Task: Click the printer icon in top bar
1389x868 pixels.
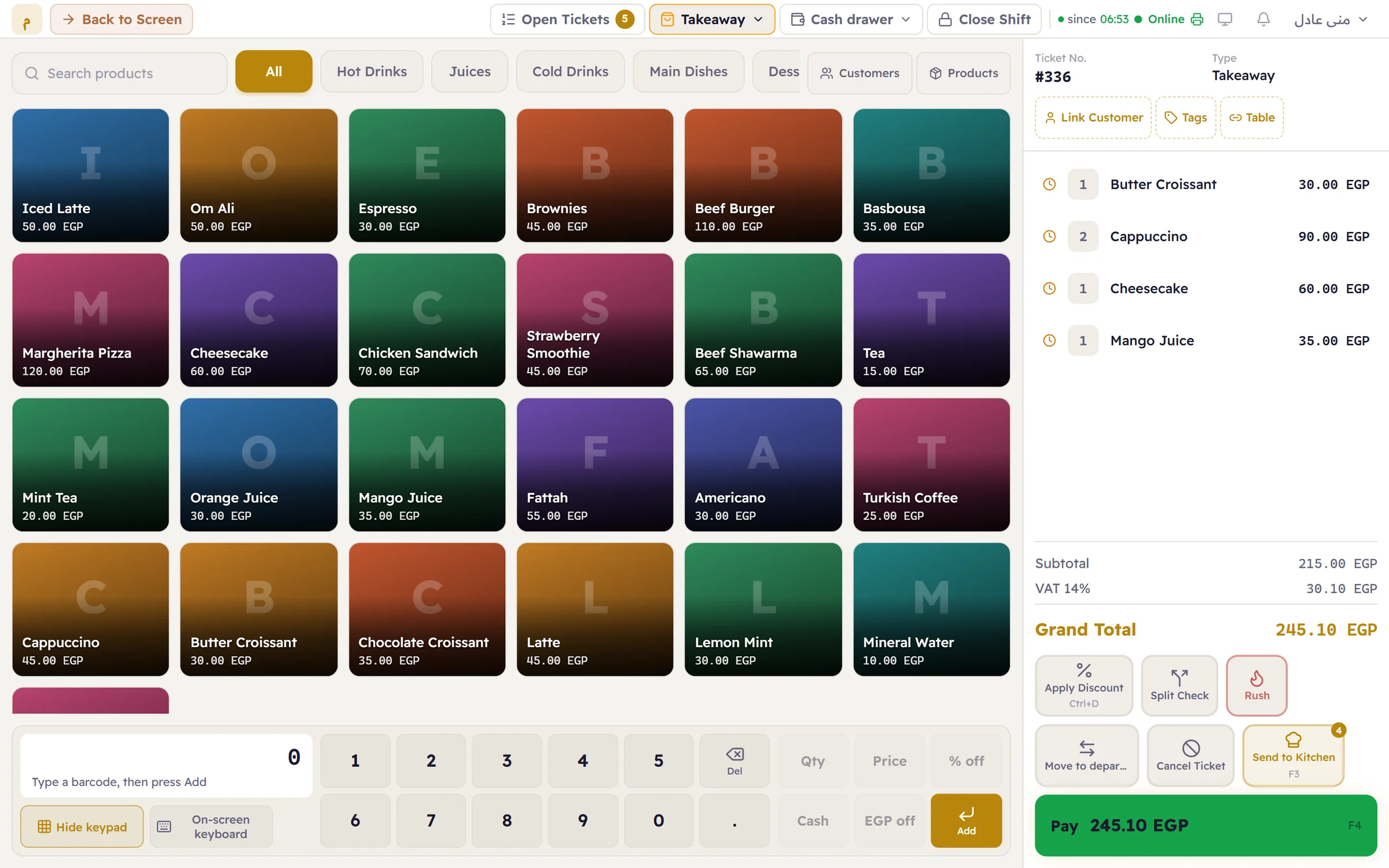Action: coord(1197,19)
